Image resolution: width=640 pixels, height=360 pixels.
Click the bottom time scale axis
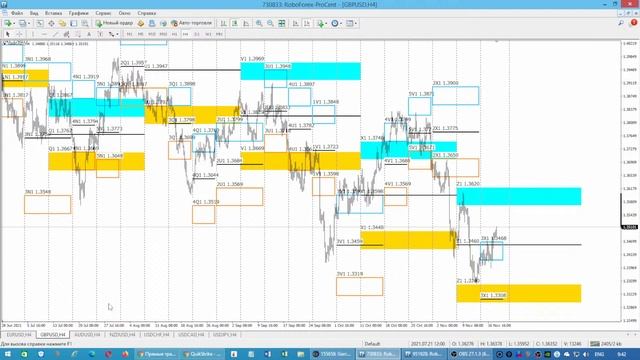(311, 326)
